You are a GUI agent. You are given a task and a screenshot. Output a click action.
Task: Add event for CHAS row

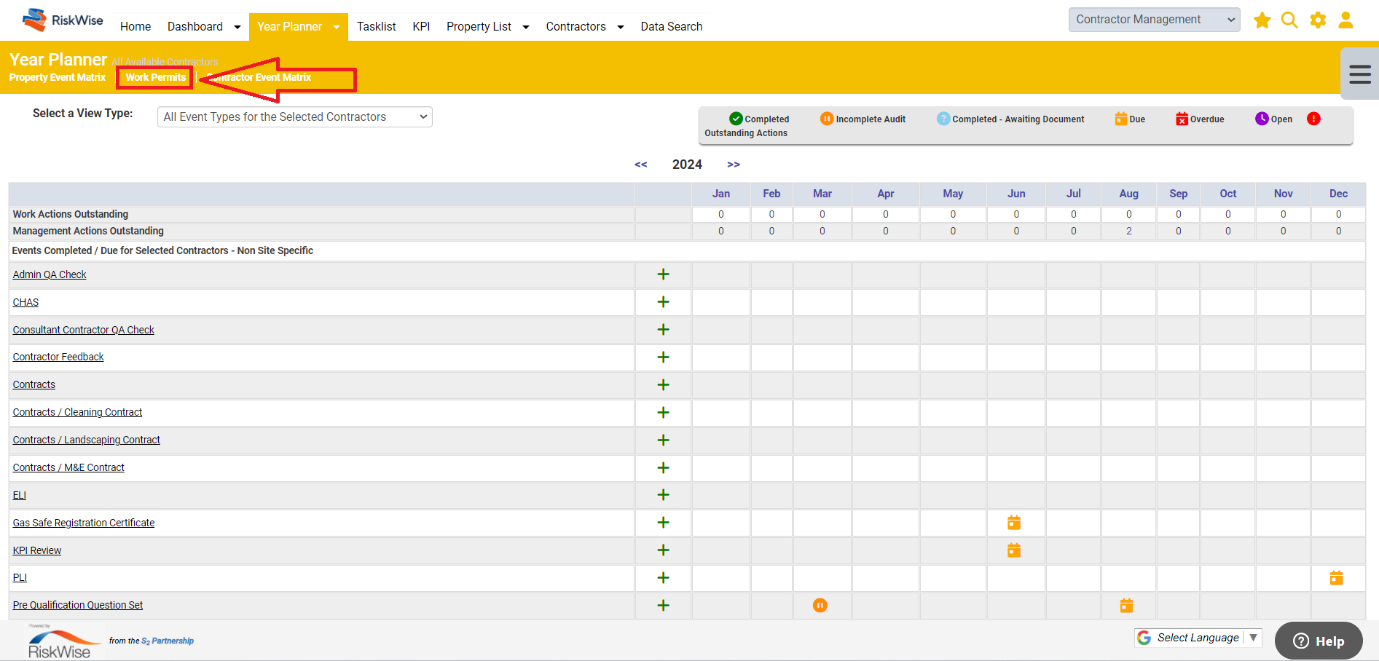click(663, 302)
